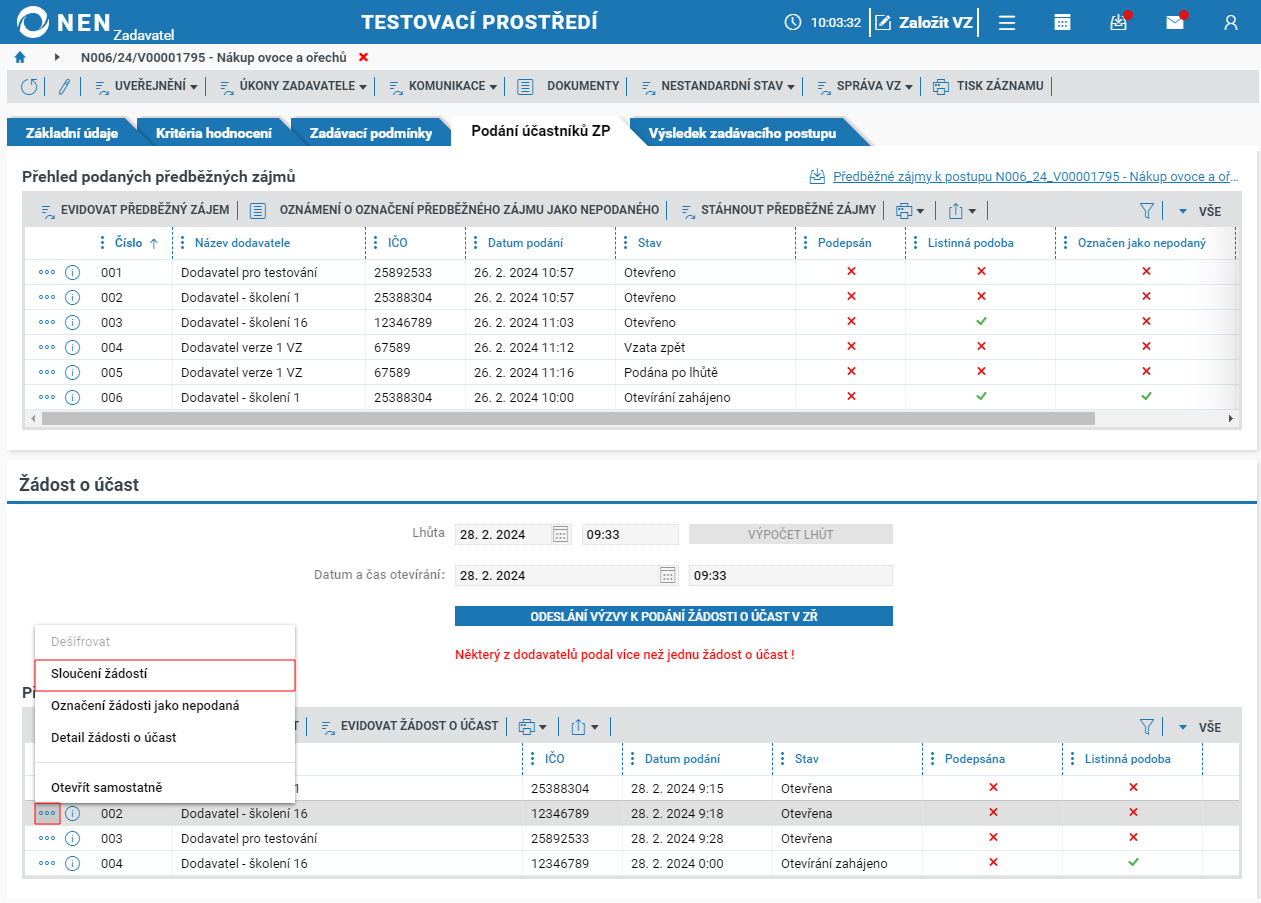Open row actions for zájem 003
Screen dimensions: 1261x903
point(47,322)
